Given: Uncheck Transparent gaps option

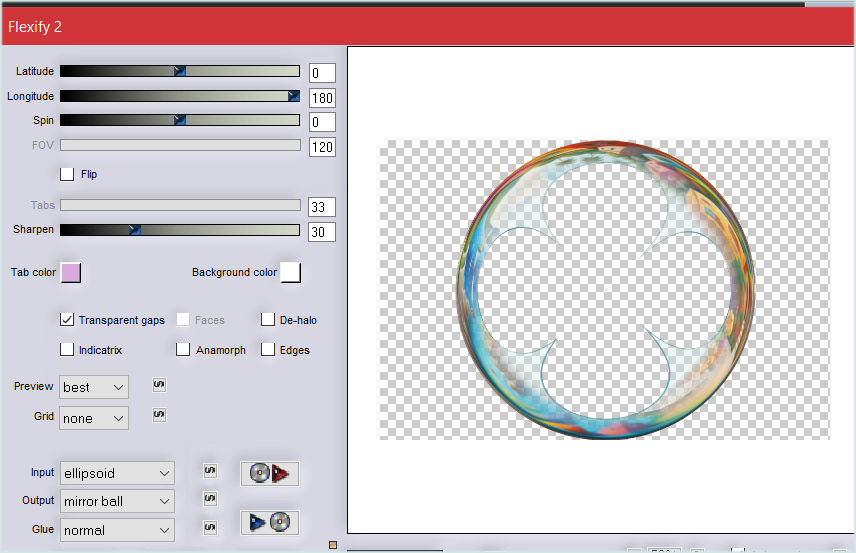Looking at the screenshot, I should 67,320.
